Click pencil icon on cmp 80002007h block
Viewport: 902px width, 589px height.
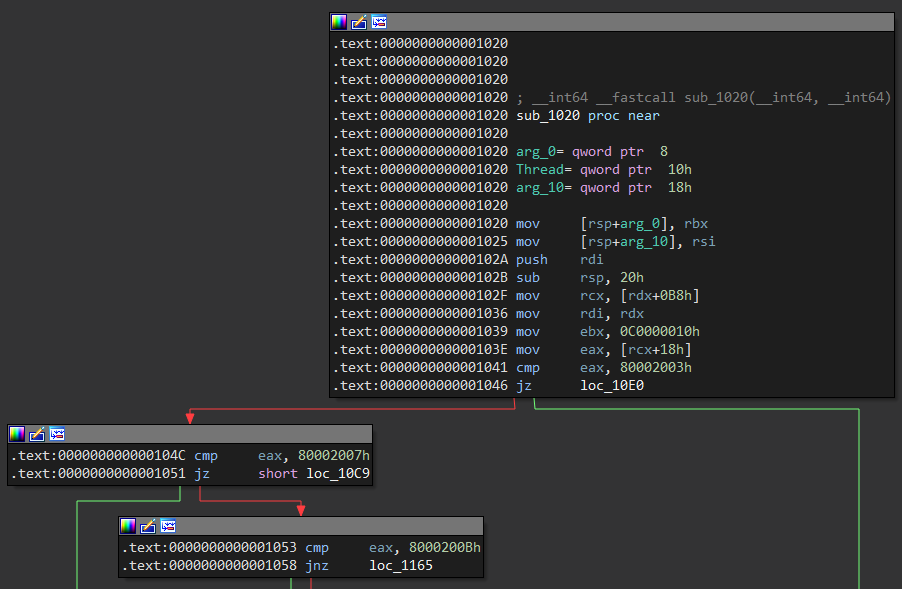tap(37, 434)
